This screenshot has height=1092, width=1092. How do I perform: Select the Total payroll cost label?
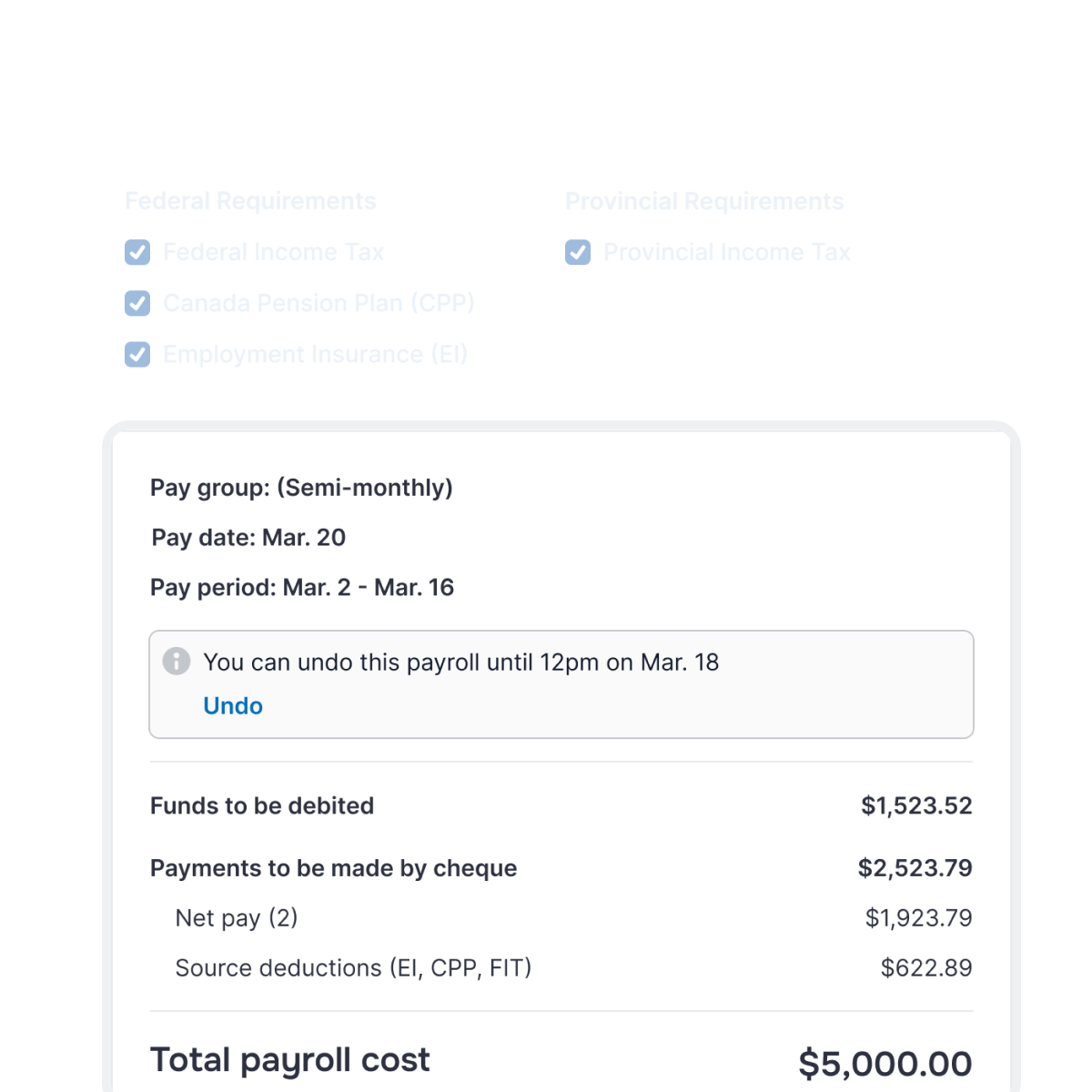tap(289, 1059)
